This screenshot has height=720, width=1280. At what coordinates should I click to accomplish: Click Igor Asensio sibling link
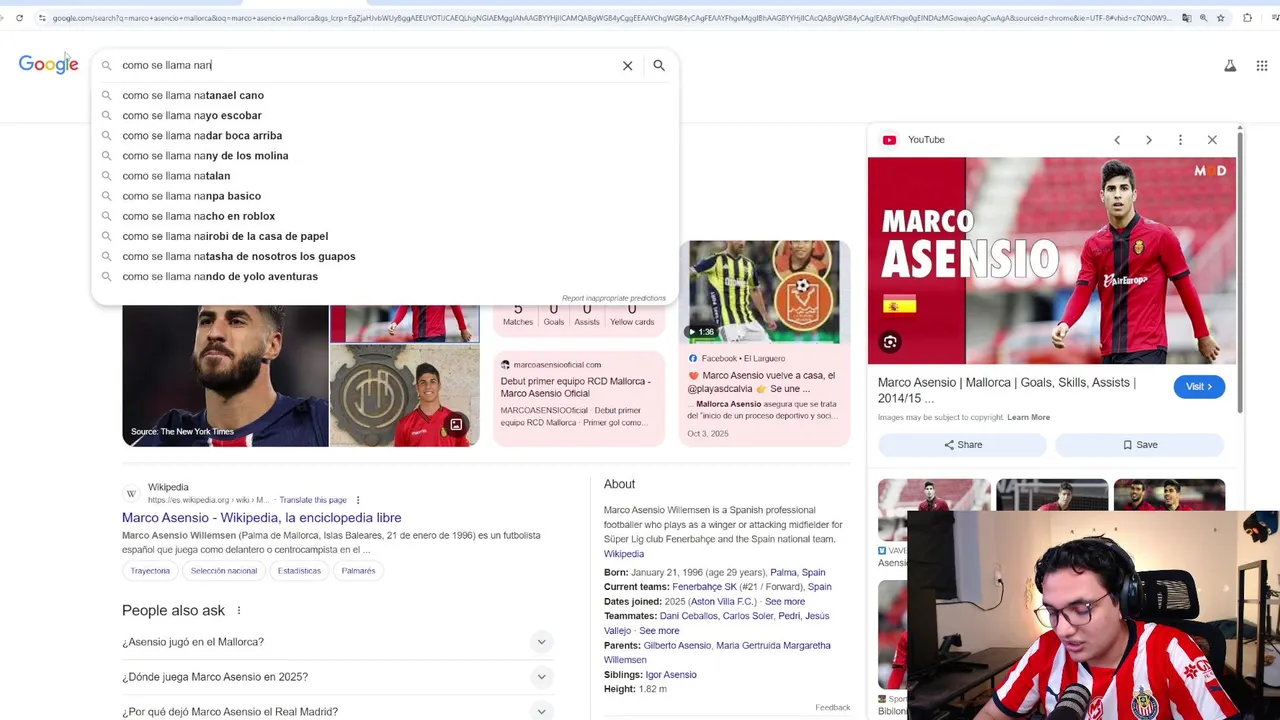671,675
